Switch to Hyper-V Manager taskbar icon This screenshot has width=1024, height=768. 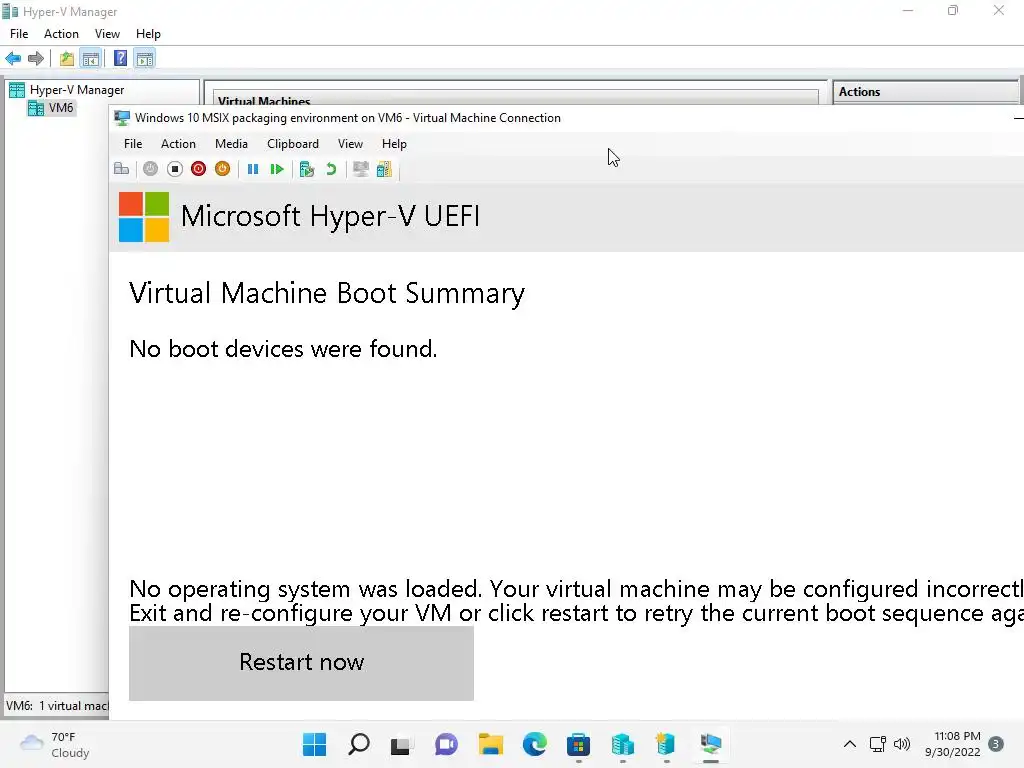[623, 744]
